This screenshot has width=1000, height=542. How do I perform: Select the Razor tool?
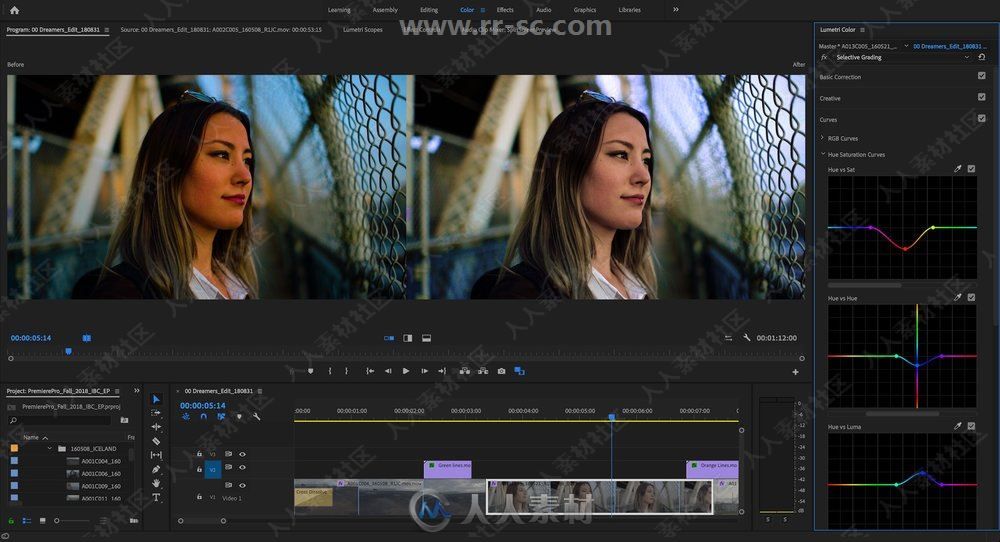coord(156,441)
